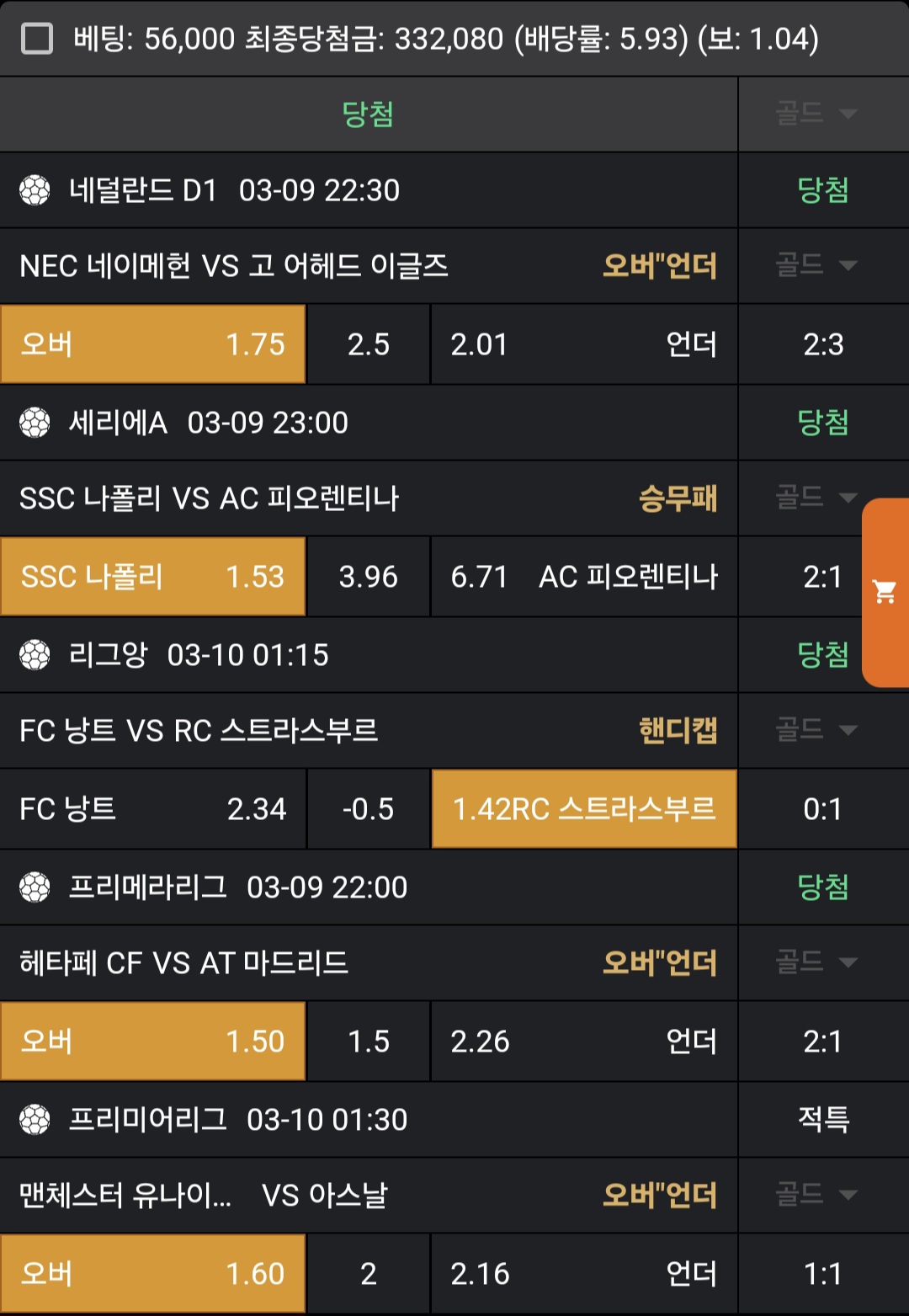This screenshot has height=1316, width=909.
Task: Expand the 골드 dropdown in header row
Action: [816, 114]
